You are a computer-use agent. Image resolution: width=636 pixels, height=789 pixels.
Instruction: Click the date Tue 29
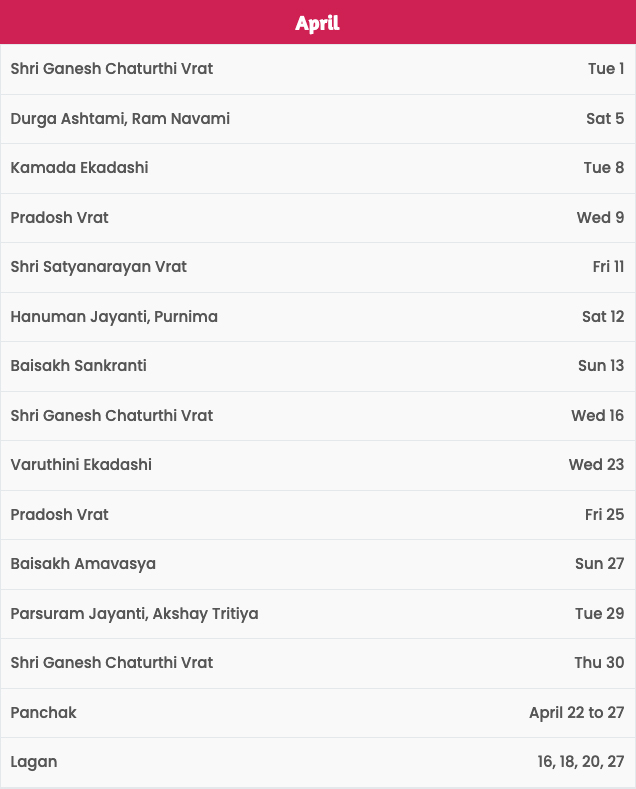600,613
